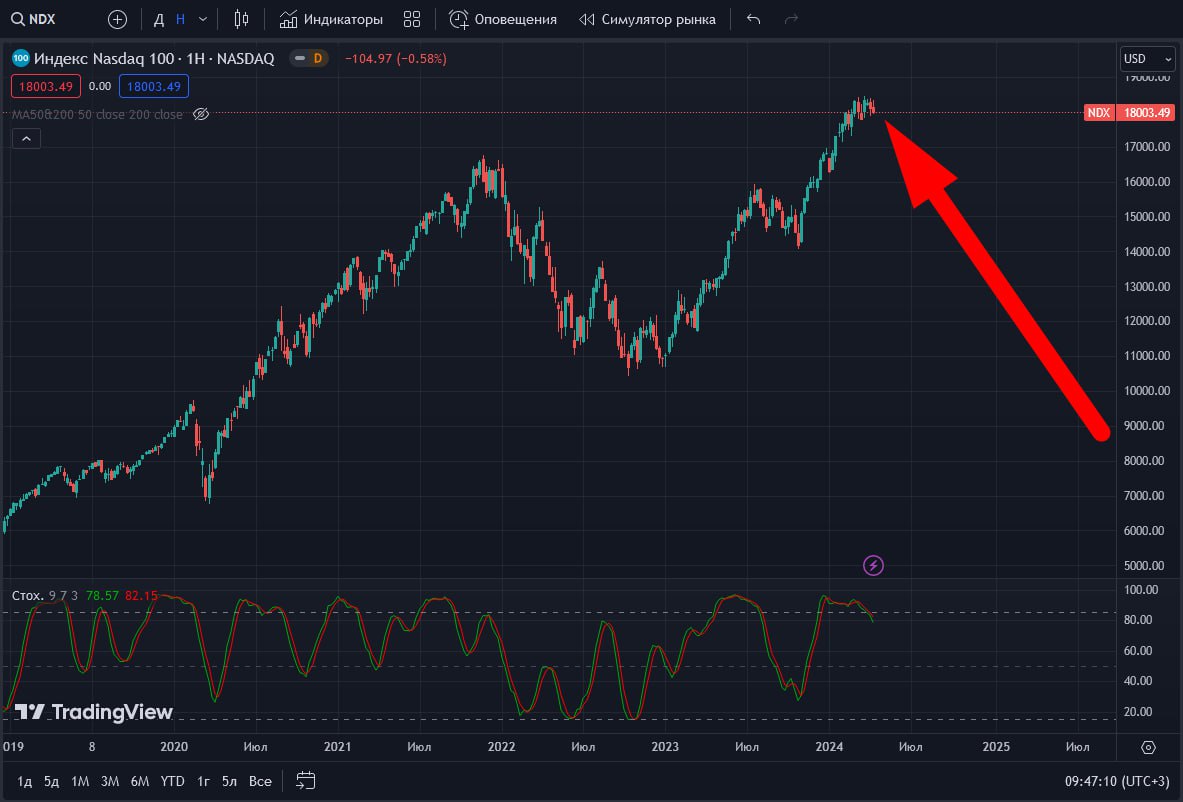The image size is (1183, 802).
Task: Set range to 1М
Action: click(x=80, y=782)
